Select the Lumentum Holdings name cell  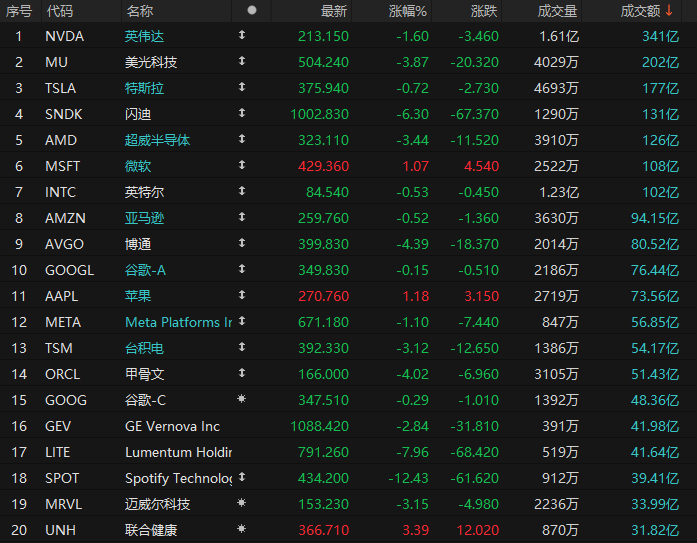point(178,452)
